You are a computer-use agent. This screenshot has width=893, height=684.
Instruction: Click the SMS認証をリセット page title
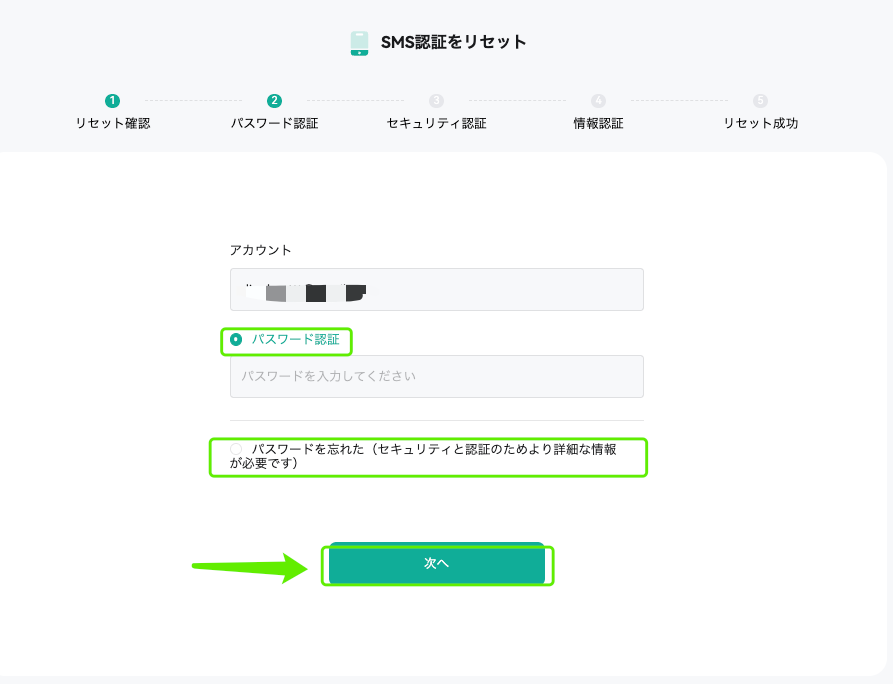pos(453,42)
